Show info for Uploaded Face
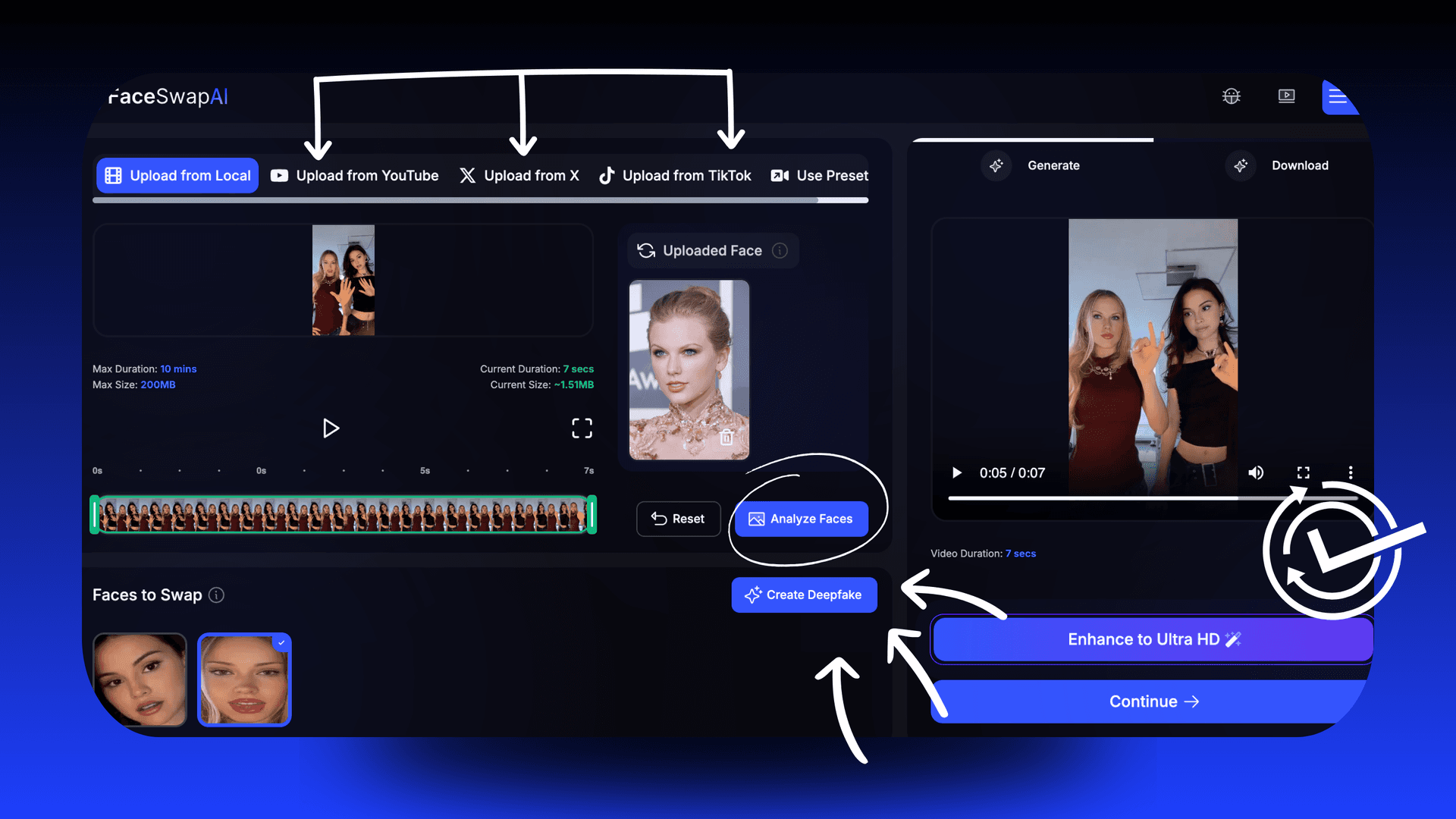Screen dimensions: 1456x819 780,250
